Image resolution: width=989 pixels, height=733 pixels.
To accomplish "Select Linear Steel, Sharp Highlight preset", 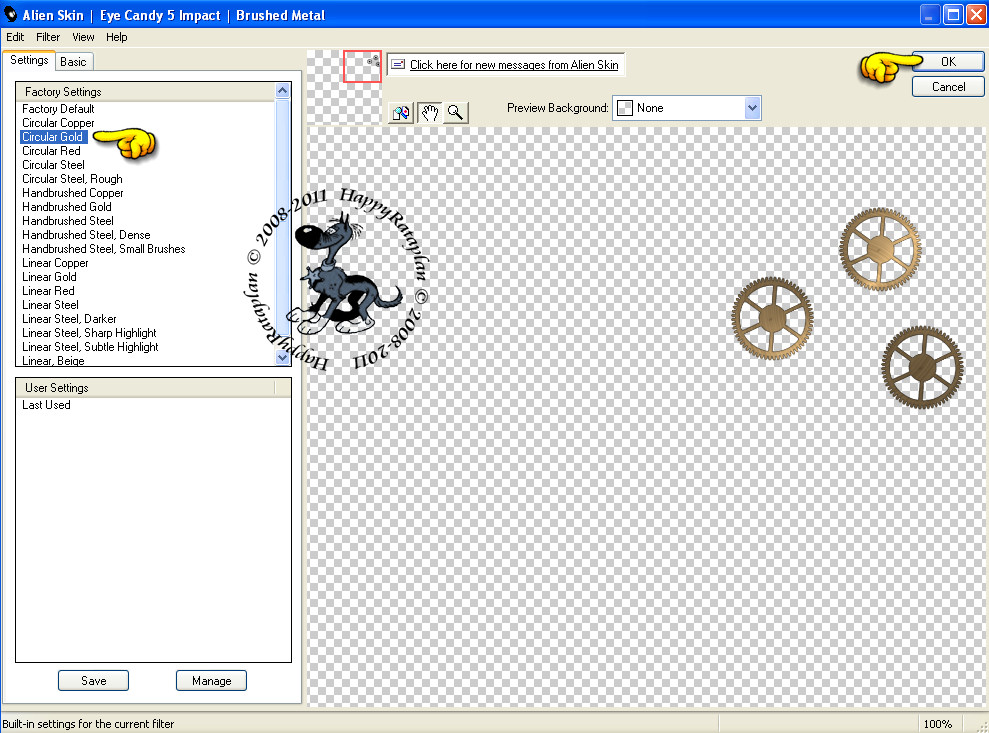I will pos(89,333).
